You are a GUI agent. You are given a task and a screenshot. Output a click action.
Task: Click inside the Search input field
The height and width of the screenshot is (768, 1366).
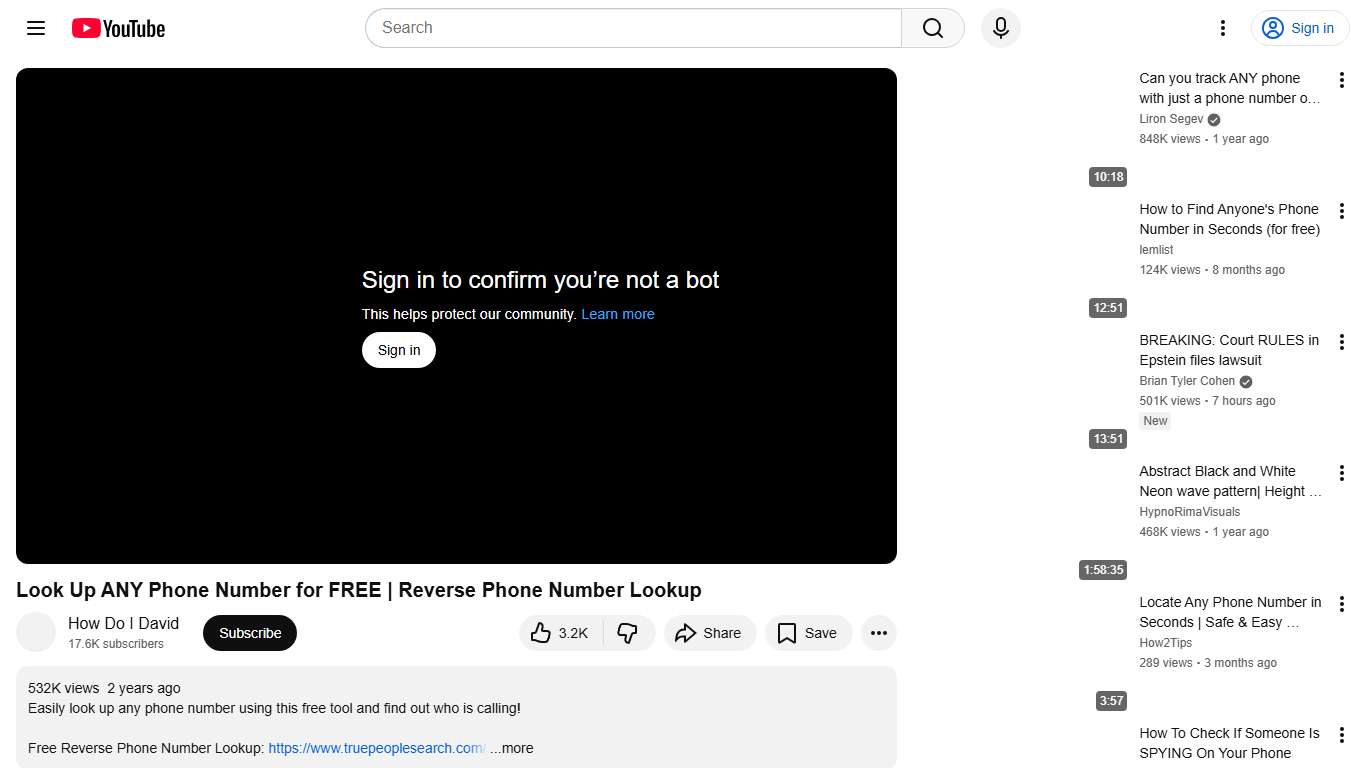[630, 28]
